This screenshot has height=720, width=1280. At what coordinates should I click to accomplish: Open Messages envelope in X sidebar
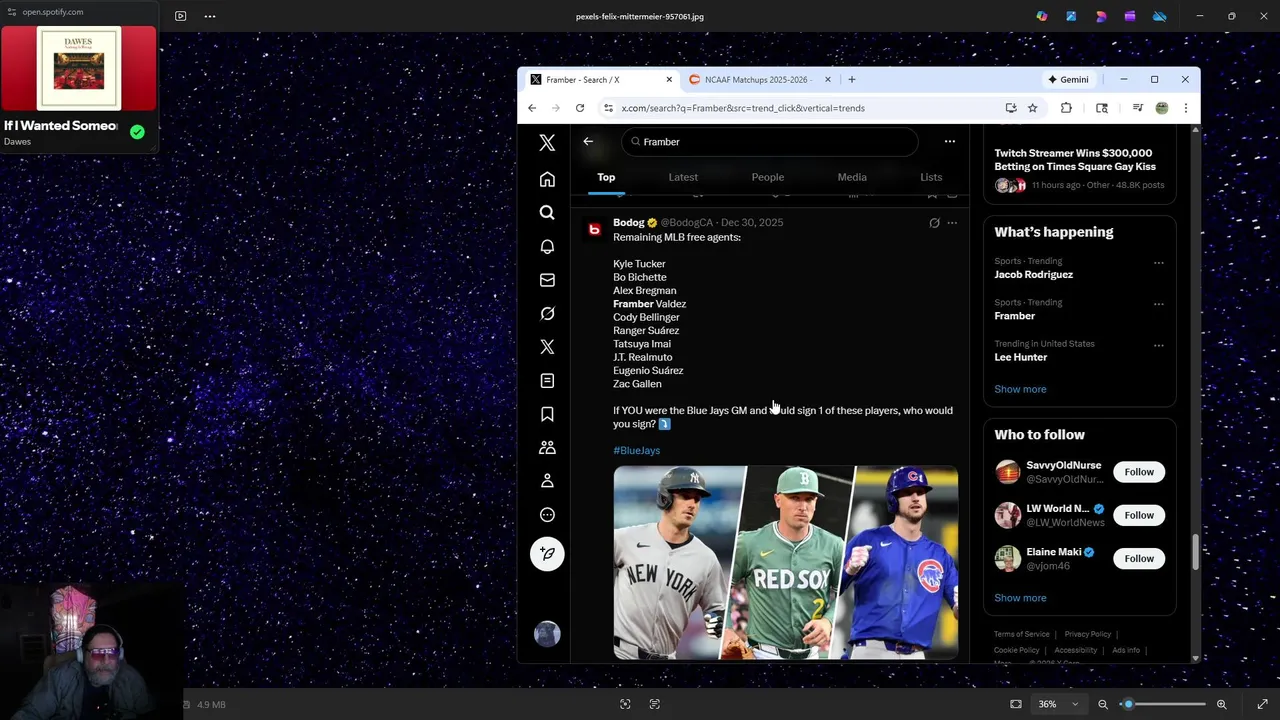[x=547, y=280]
